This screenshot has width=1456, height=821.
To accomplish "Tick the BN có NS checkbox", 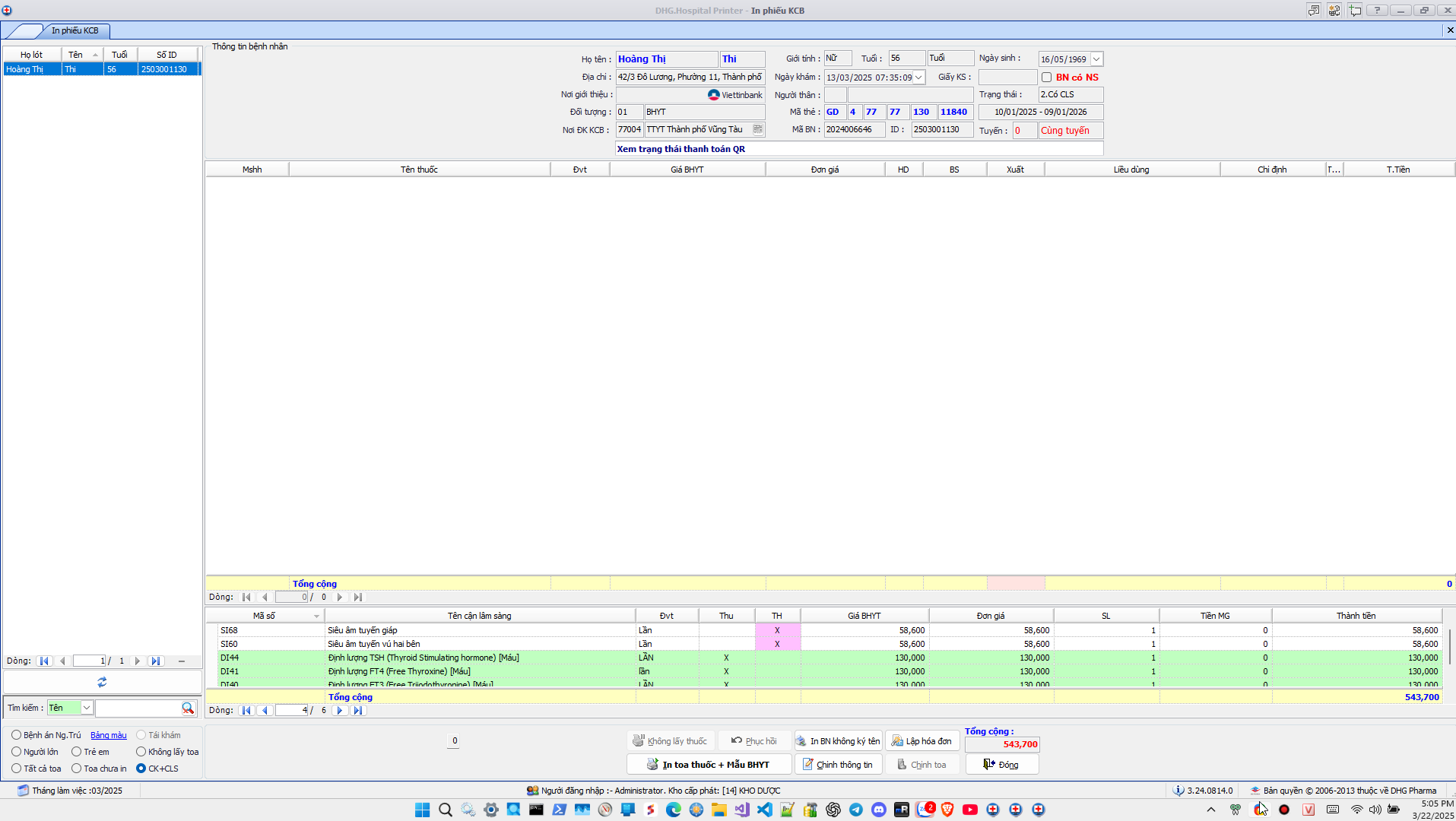I will [x=1047, y=78].
